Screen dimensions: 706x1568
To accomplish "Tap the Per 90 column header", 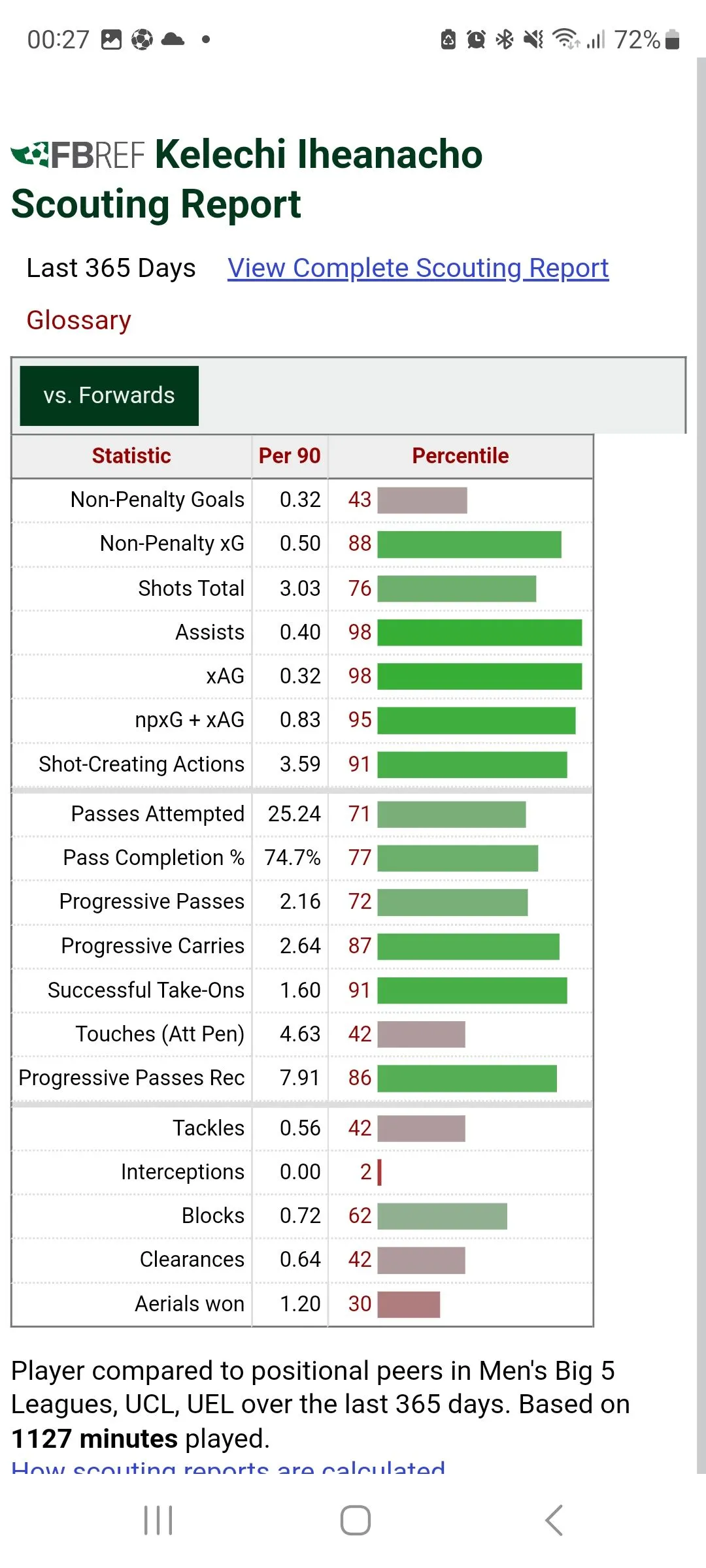I will [x=290, y=456].
